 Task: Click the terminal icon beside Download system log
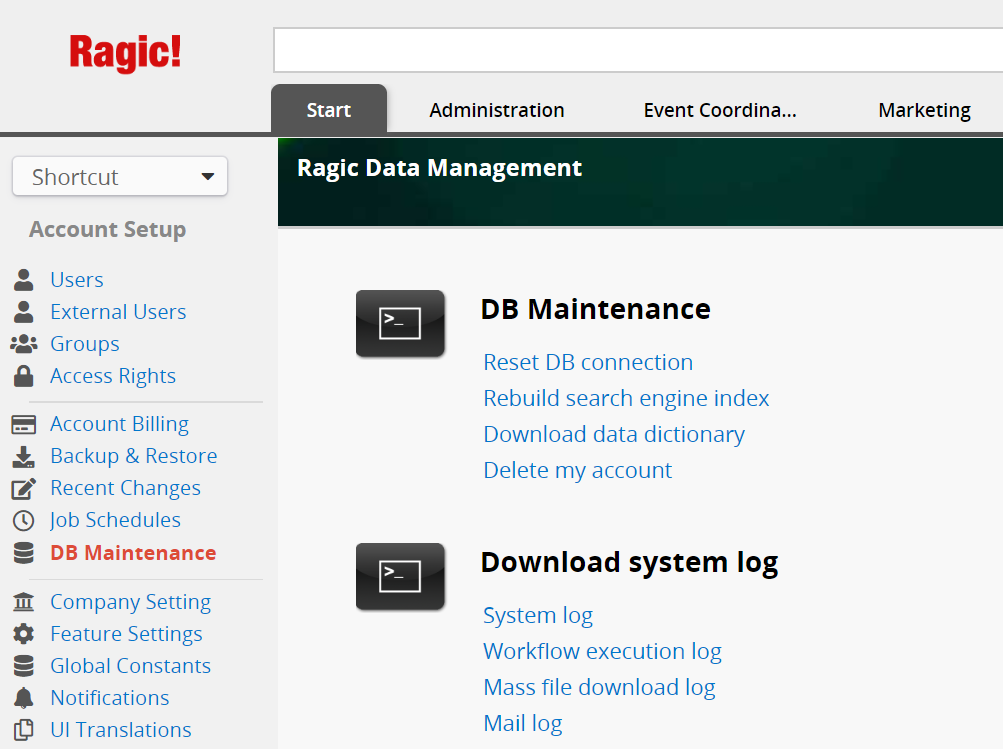400,576
